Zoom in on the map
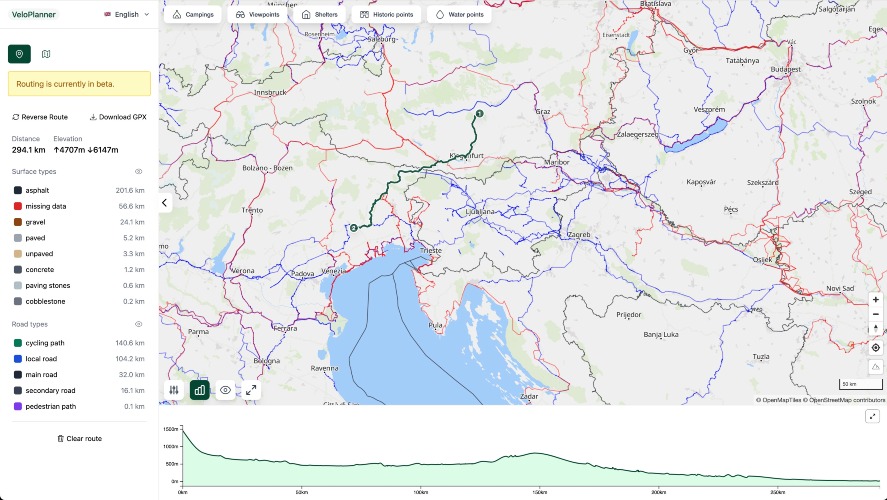887x500 pixels. pos(876,300)
